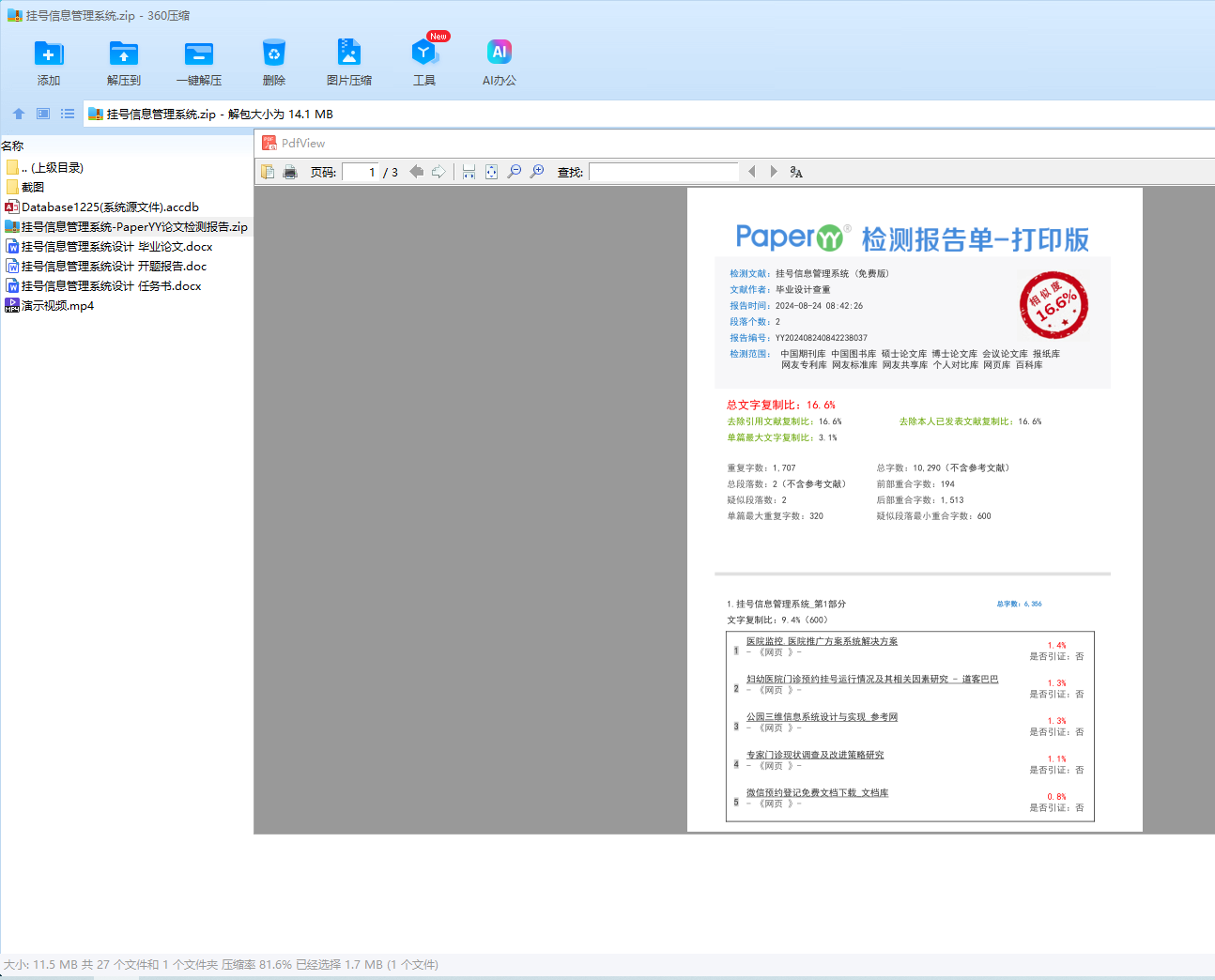Select the 开题报告.doc file
The height and width of the screenshot is (980, 1215).
[x=105, y=266]
